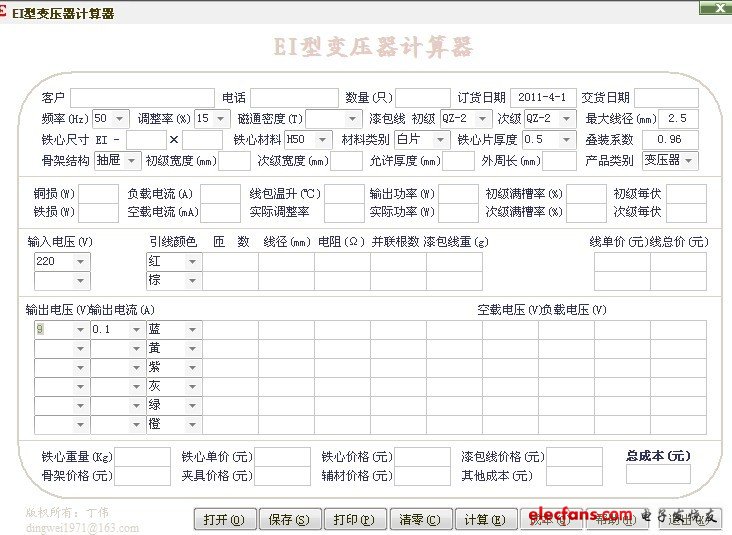Expand the 初级 enameled wire QZ-2 dropdown
The width and height of the screenshot is (732, 535).
point(487,118)
